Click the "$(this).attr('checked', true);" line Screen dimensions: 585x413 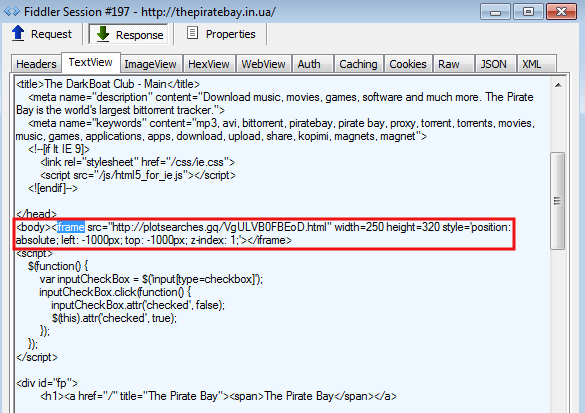coord(114,318)
